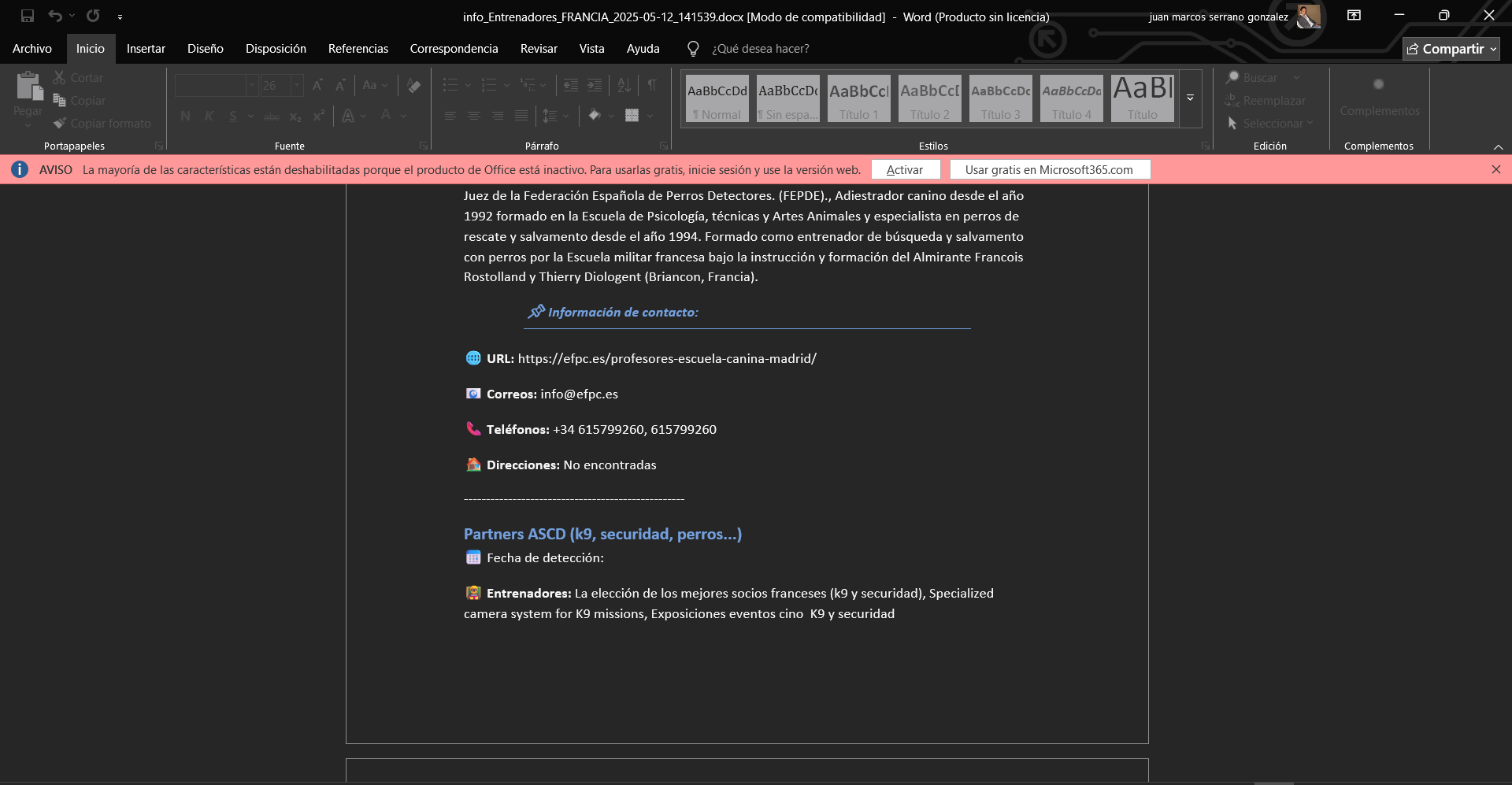Open the Undo history dropdown arrow
Screen dimensions: 1512x785
[72, 16]
